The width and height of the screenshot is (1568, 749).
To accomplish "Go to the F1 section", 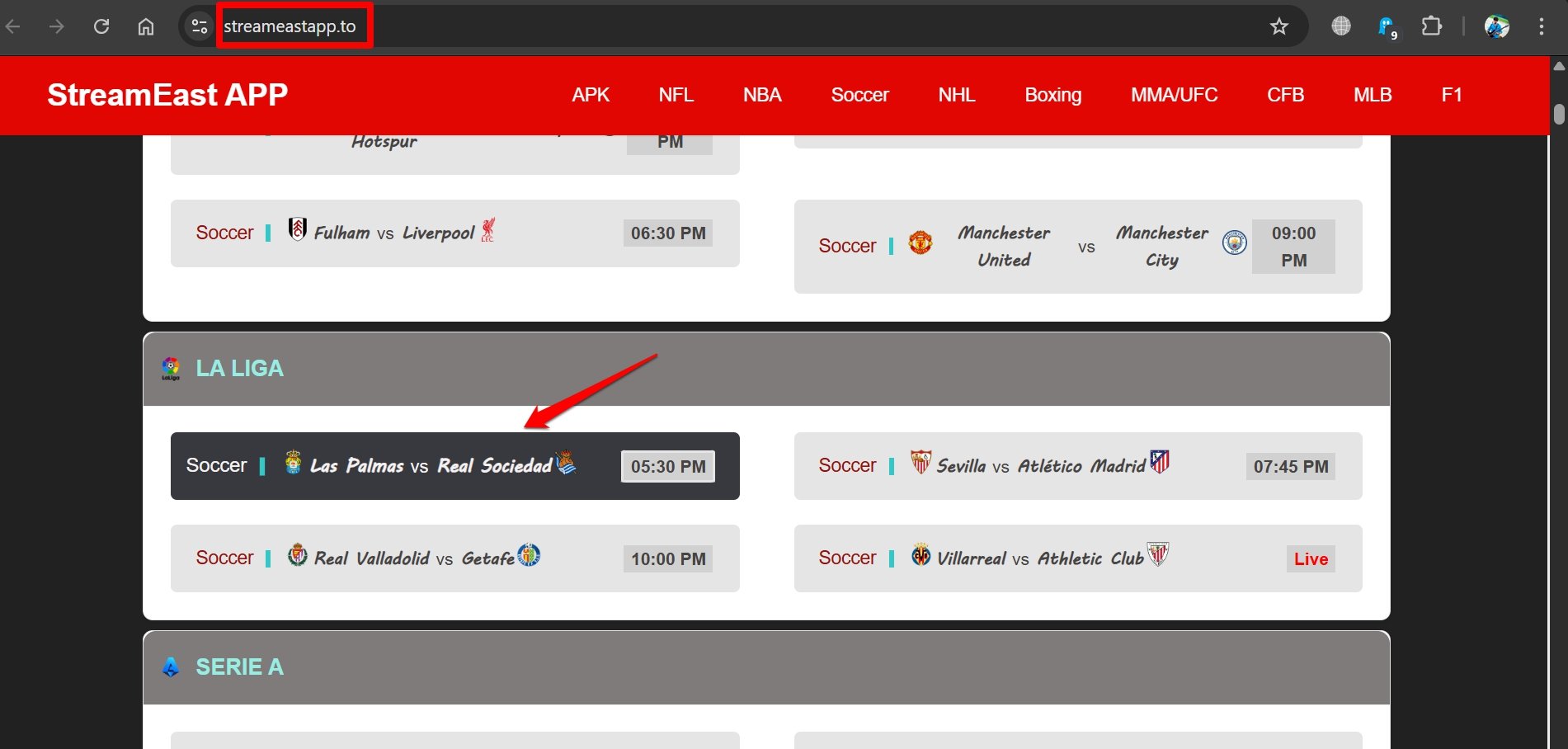I will pos(1451,95).
